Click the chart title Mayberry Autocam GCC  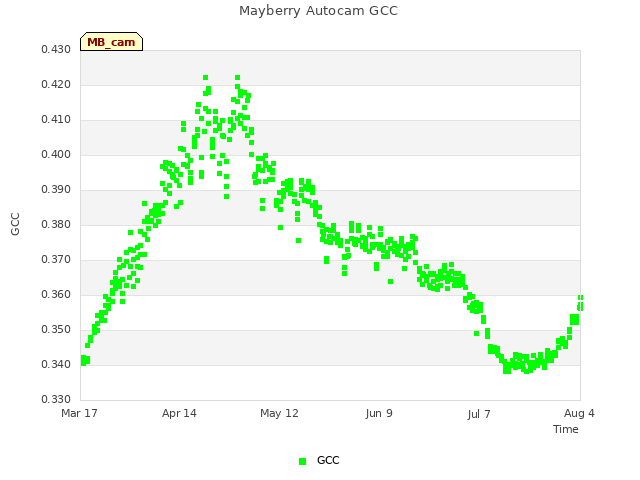(x=318, y=11)
